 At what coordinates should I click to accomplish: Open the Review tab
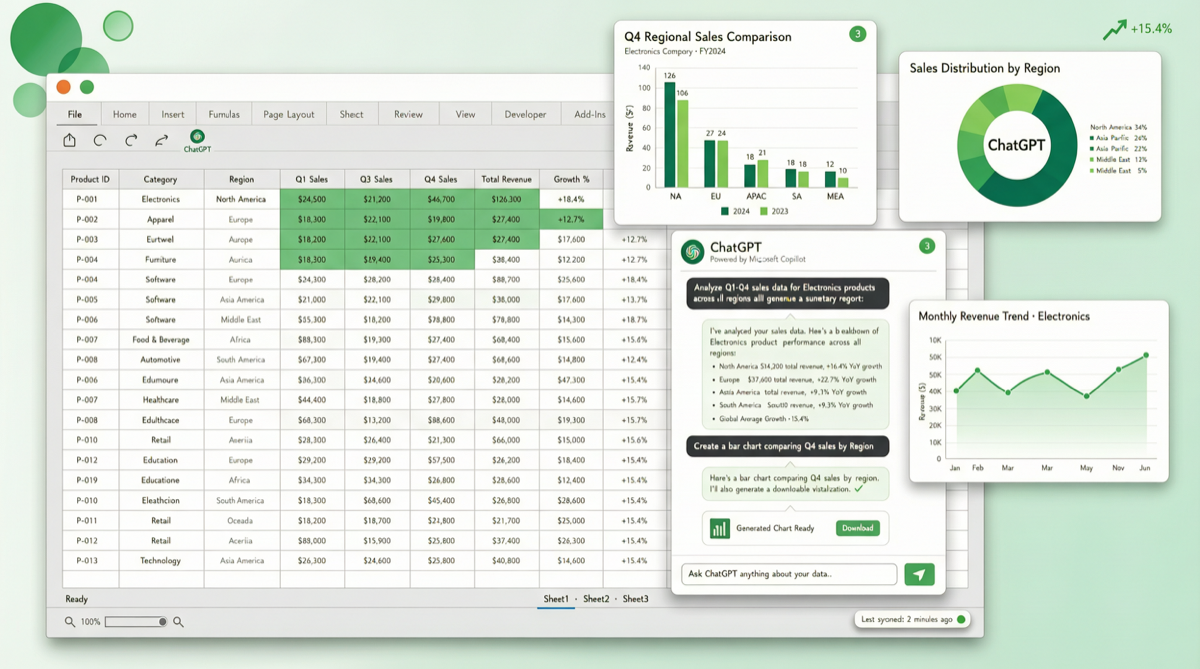408,114
